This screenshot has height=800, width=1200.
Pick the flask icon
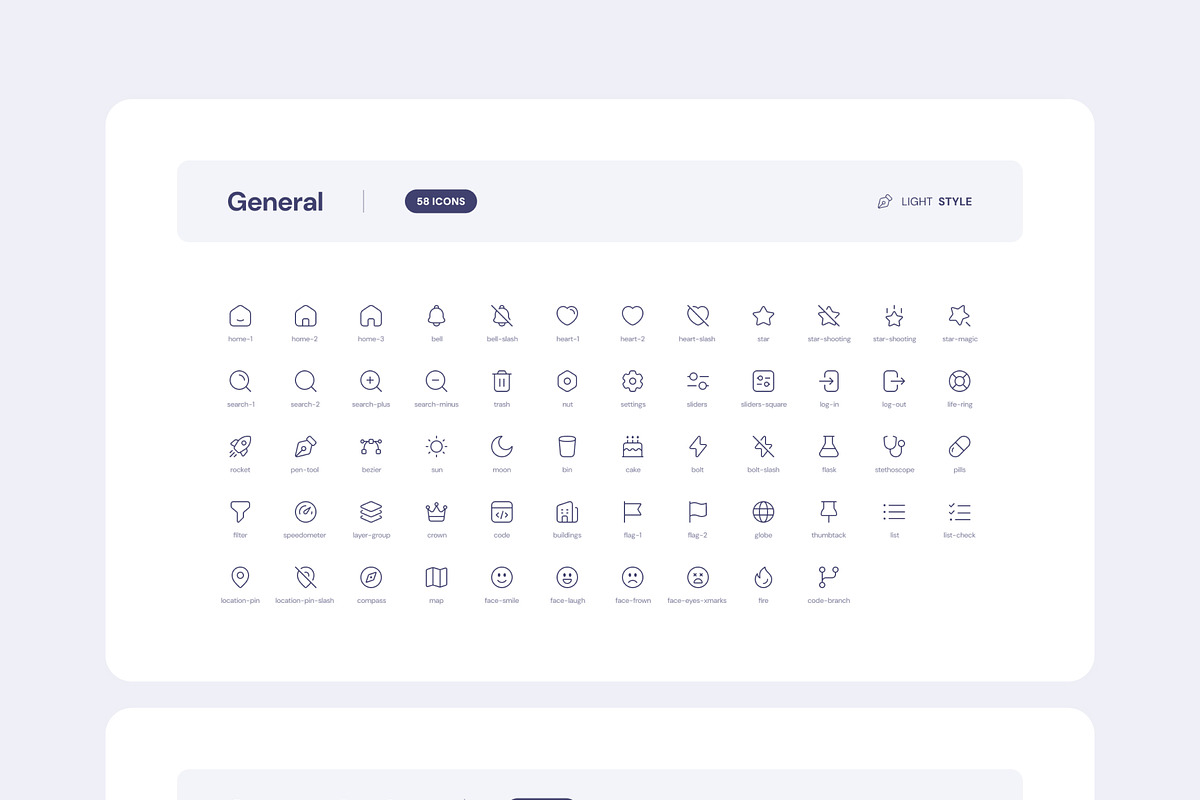(x=829, y=447)
